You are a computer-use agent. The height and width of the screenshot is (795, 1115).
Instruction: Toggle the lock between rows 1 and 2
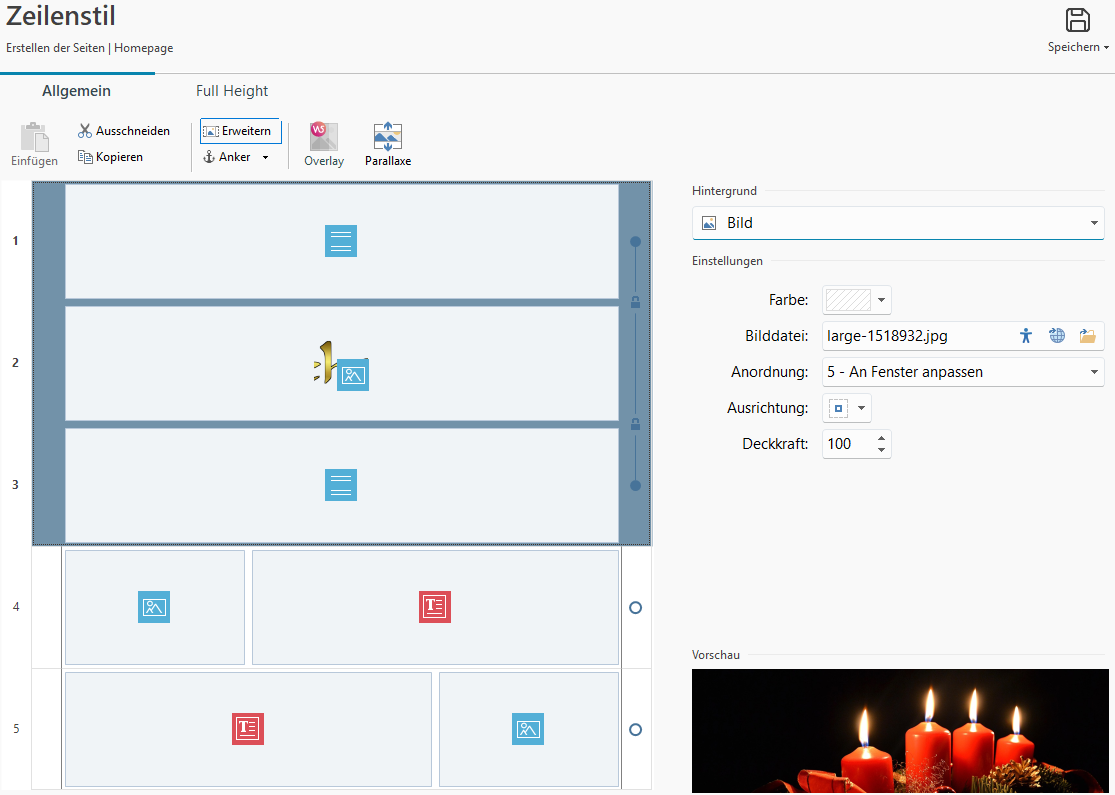point(635,301)
